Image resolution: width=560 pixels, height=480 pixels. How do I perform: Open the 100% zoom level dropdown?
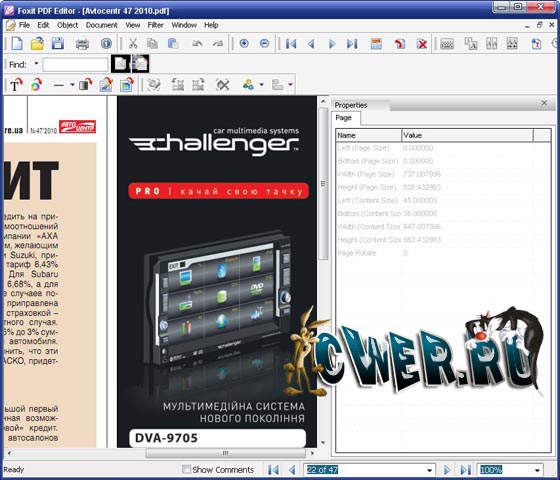click(537, 470)
